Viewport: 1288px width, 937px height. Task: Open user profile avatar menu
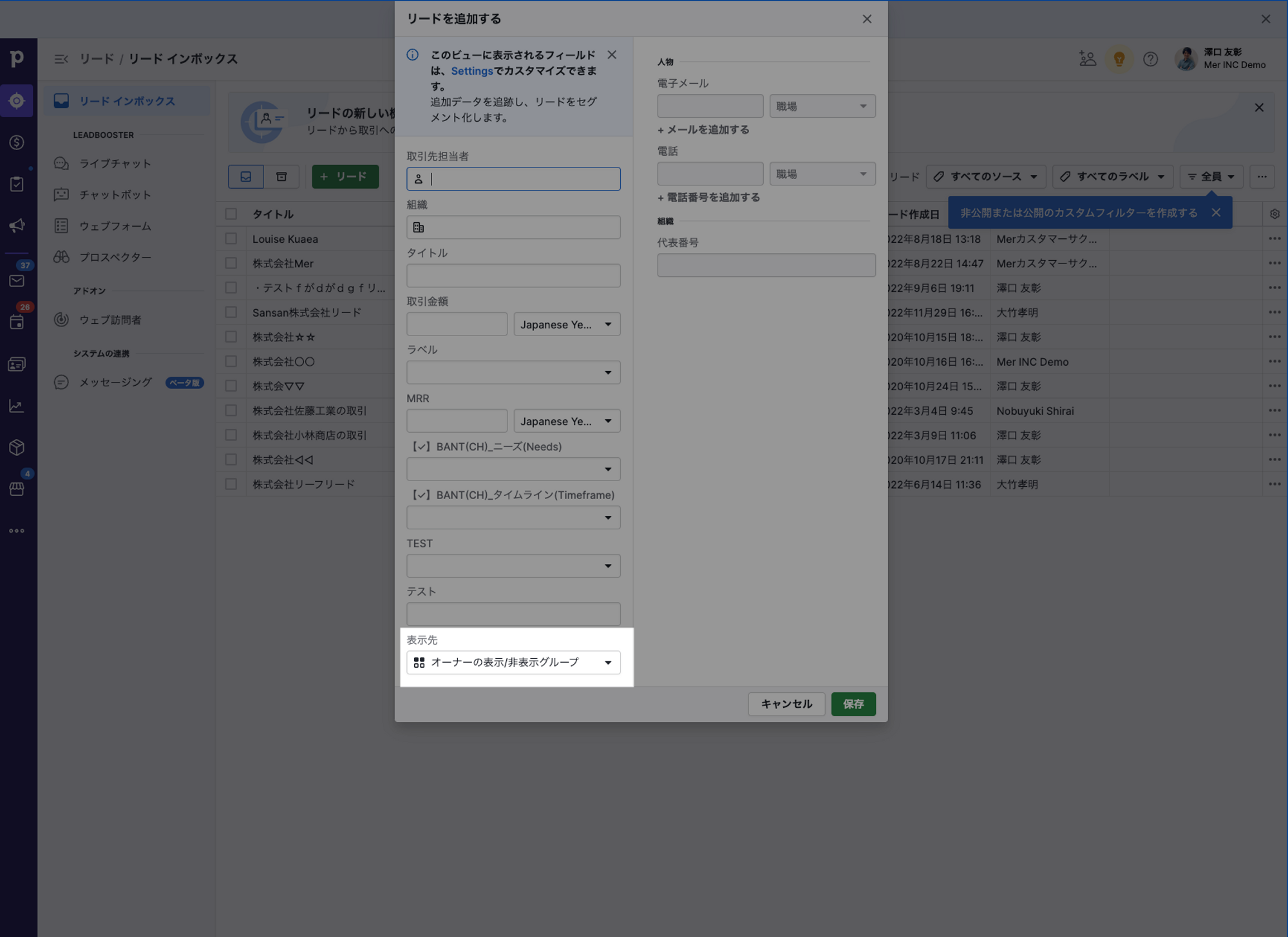(x=1186, y=59)
